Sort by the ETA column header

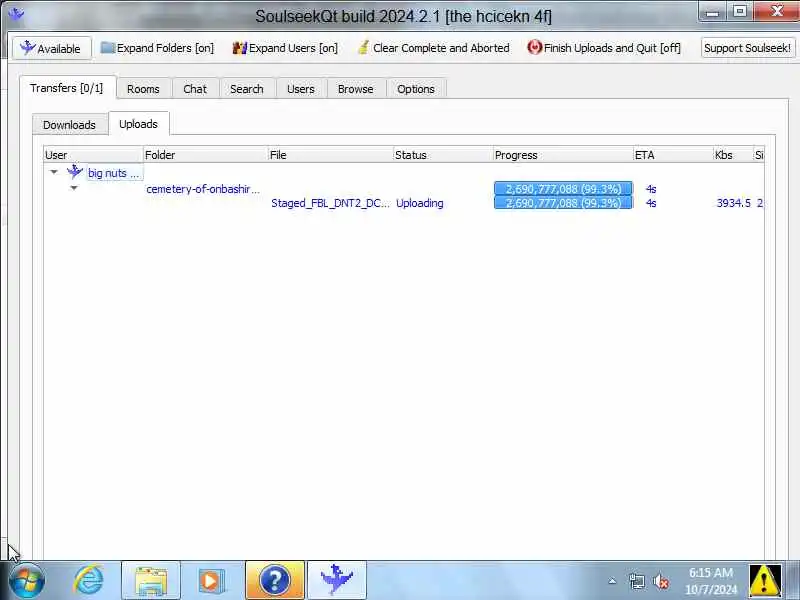coord(673,155)
